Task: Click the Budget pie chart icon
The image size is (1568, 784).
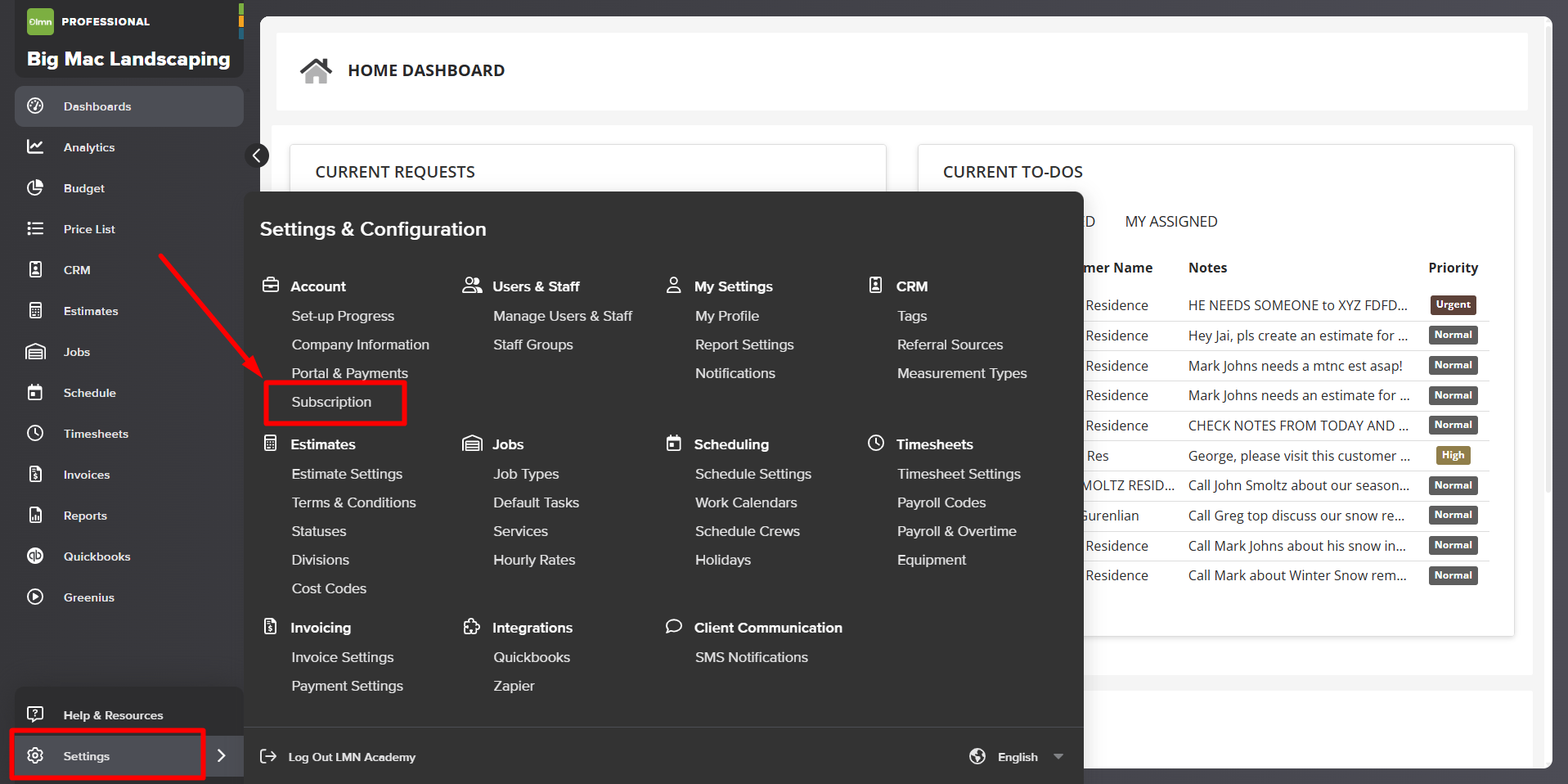Action: (x=35, y=187)
